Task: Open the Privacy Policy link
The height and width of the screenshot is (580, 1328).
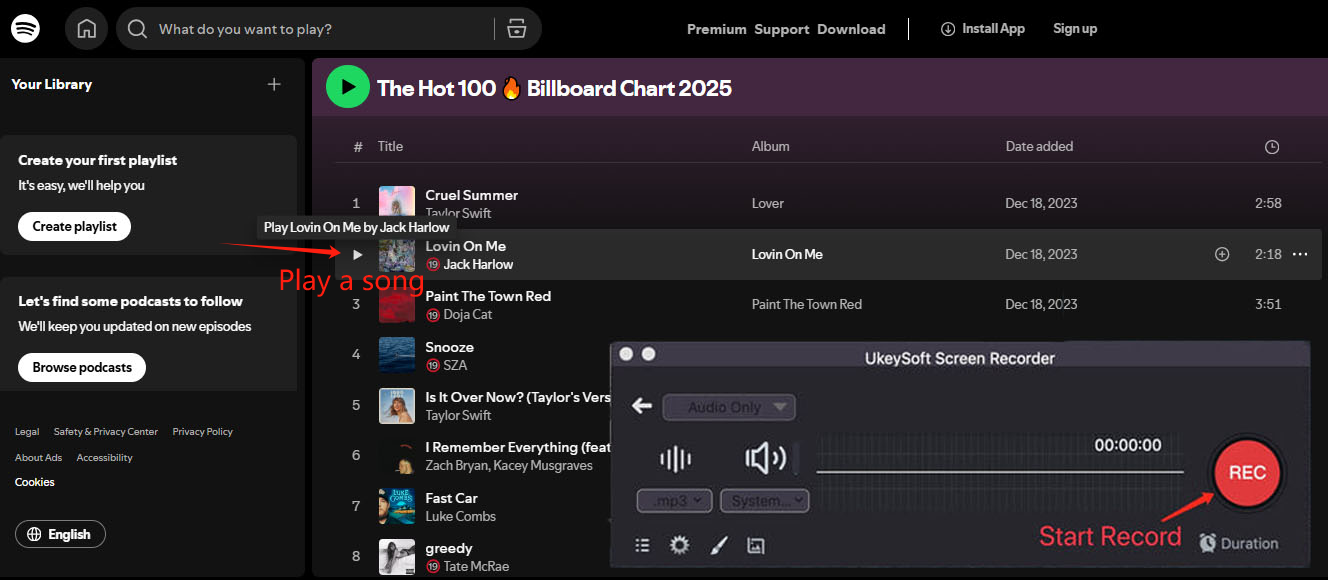Action: point(203,432)
